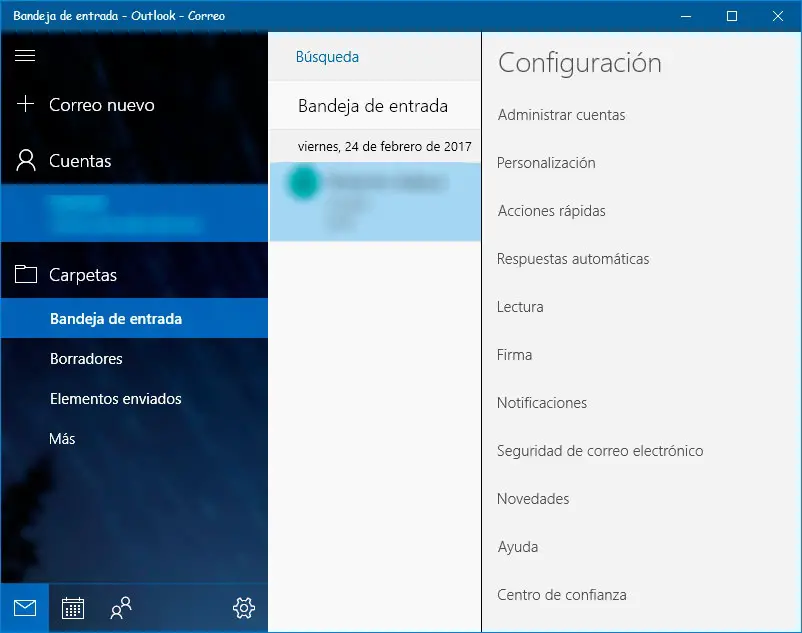Open Ayuda help link

518,547
